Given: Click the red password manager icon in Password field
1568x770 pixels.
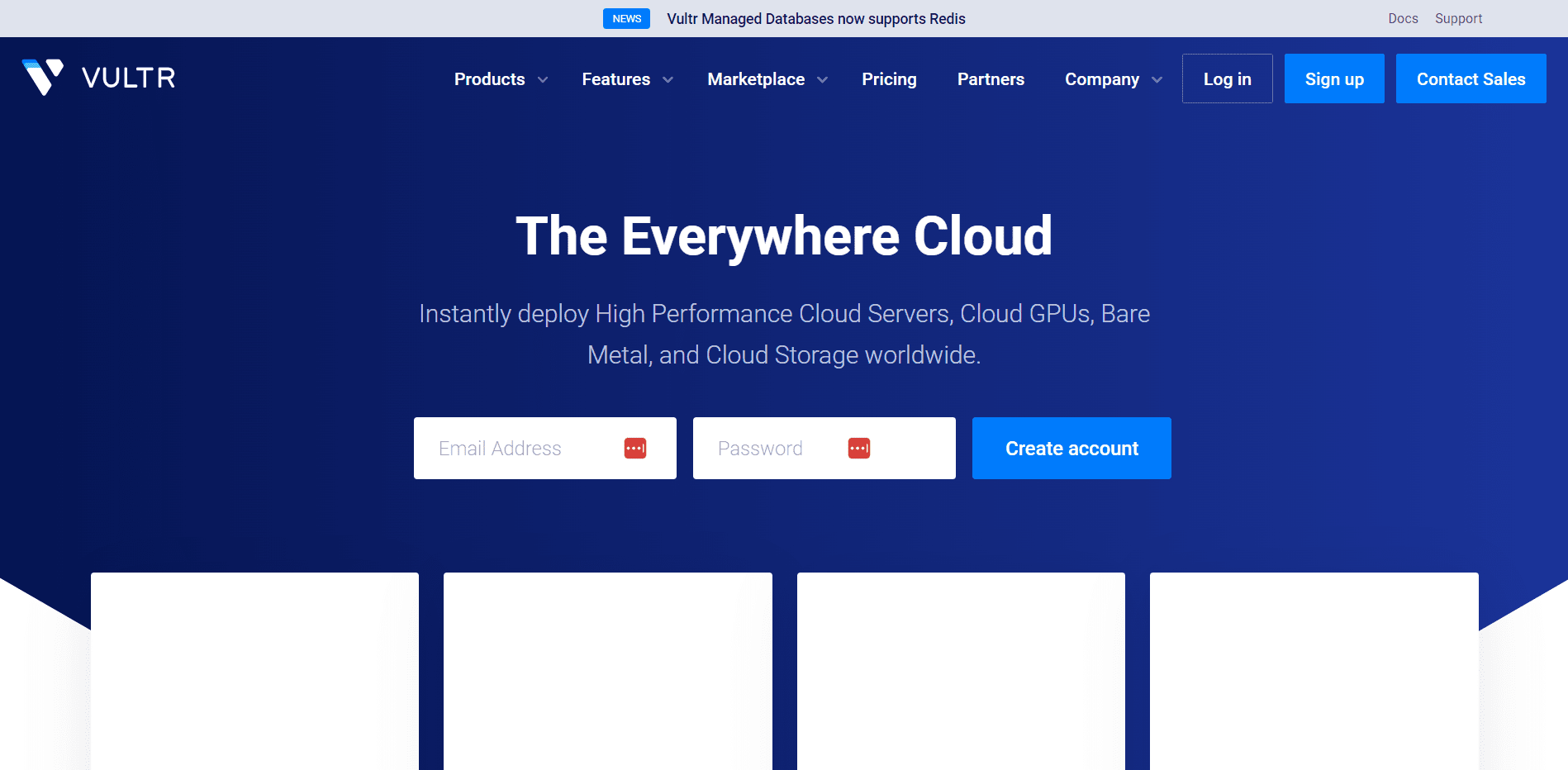Looking at the screenshot, I should click(858, 448).
